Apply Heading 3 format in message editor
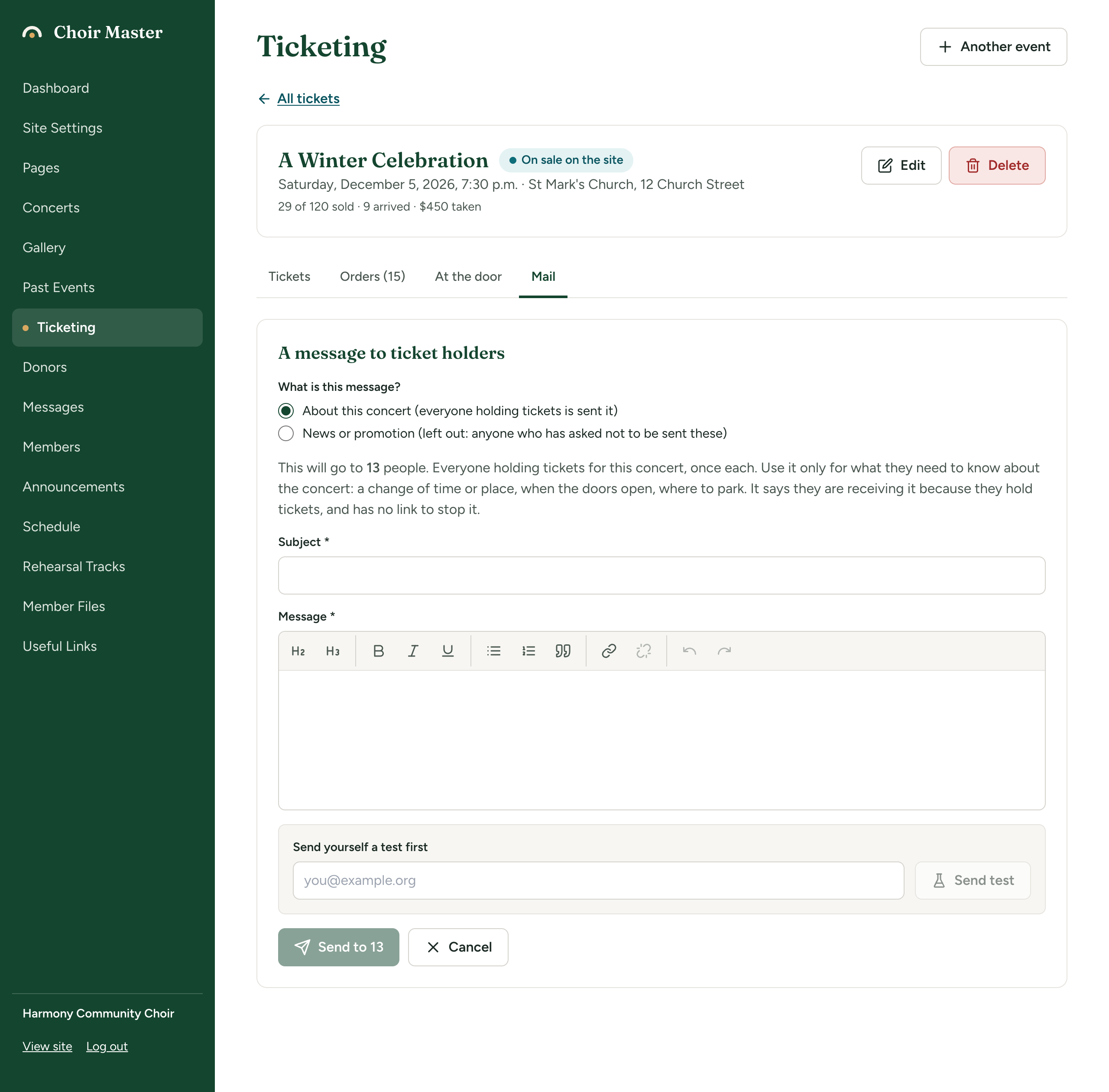 coord(333,651)
